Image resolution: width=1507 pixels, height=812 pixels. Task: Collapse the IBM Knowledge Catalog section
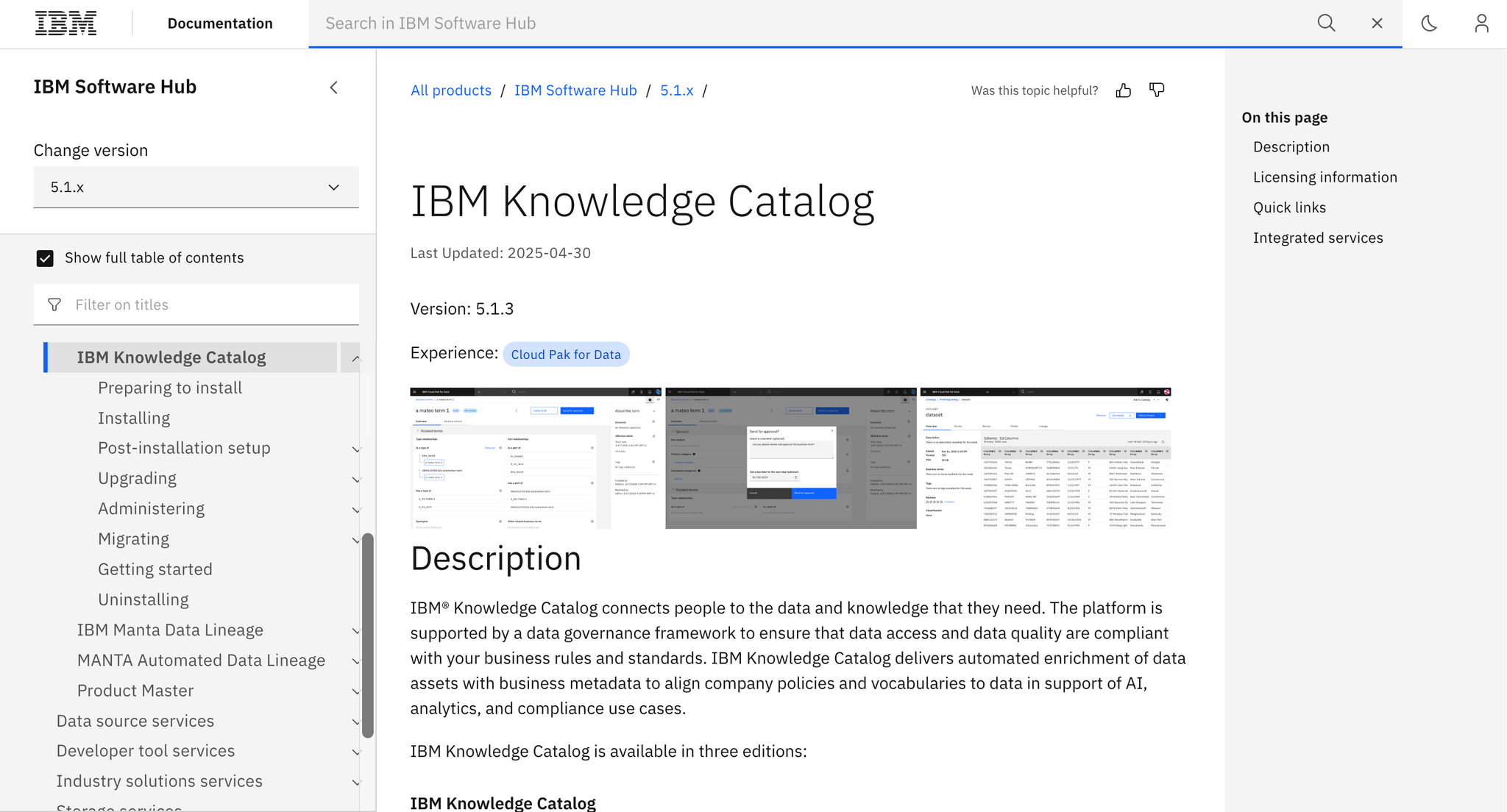point(356,357)
